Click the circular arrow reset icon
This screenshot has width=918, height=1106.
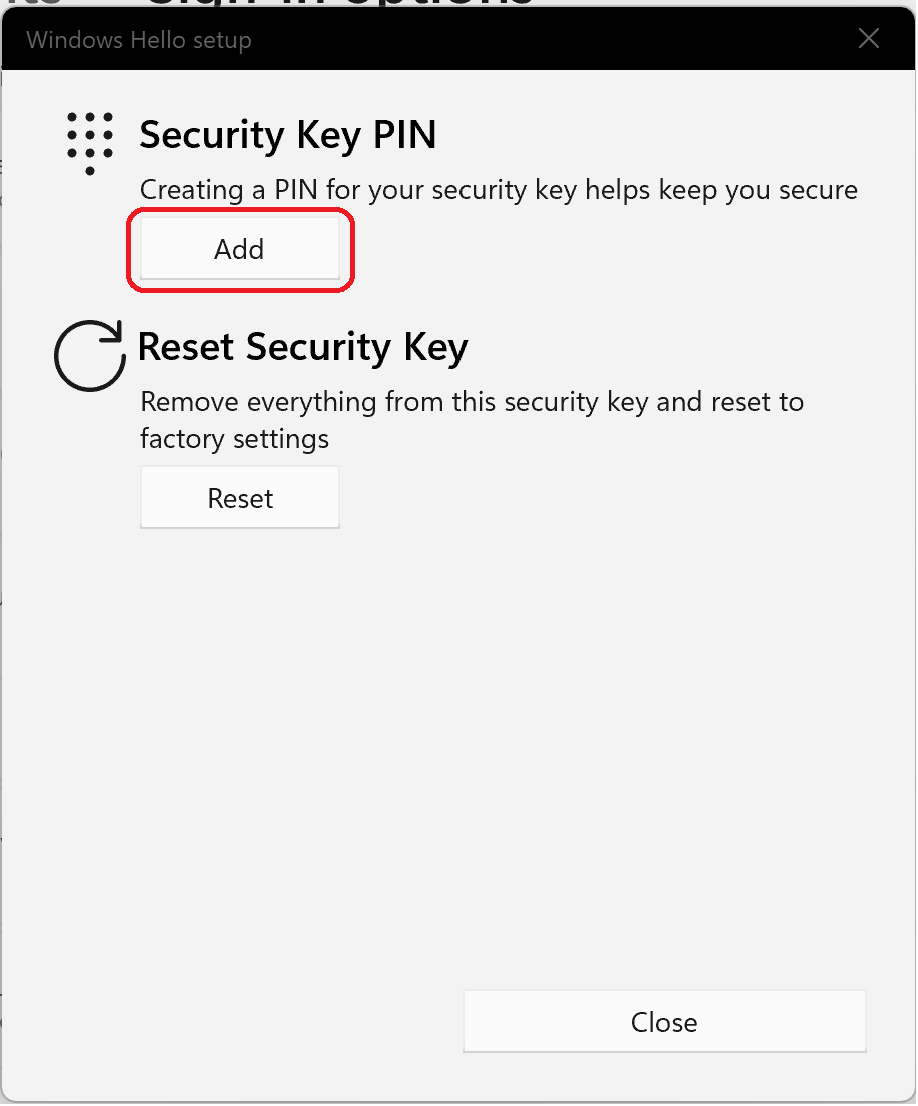click(x=90, y=356)
